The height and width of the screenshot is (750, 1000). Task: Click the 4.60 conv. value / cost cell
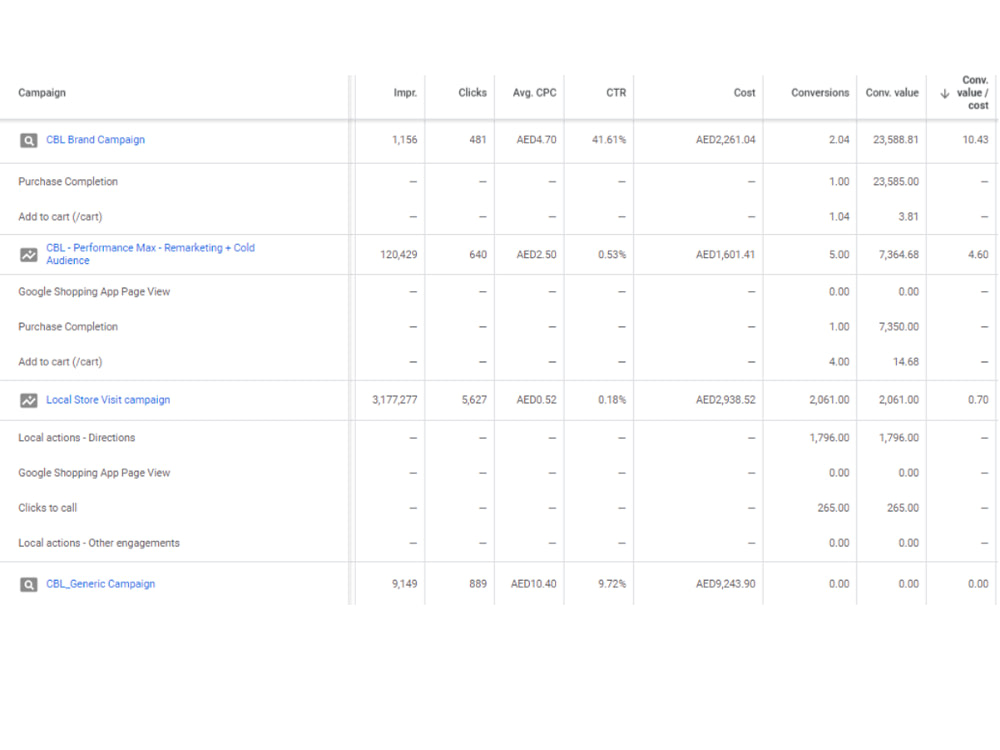(x=978, y=254)
